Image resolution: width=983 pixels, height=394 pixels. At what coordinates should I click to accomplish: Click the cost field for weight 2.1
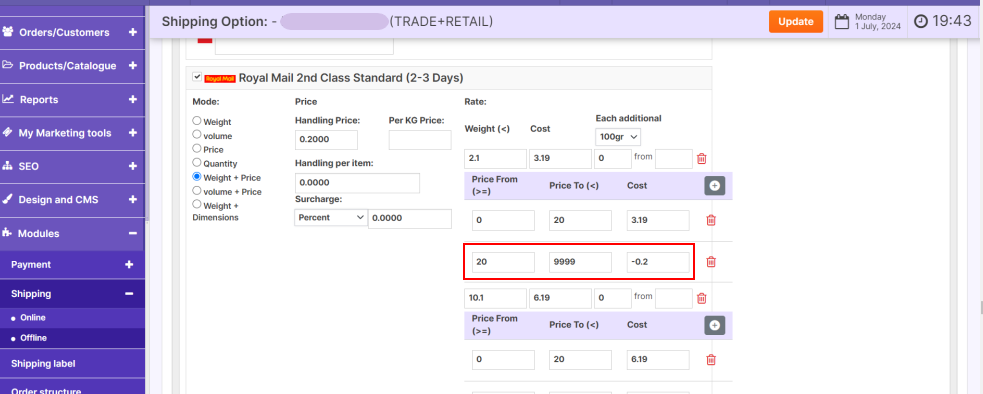coord(560,159)
